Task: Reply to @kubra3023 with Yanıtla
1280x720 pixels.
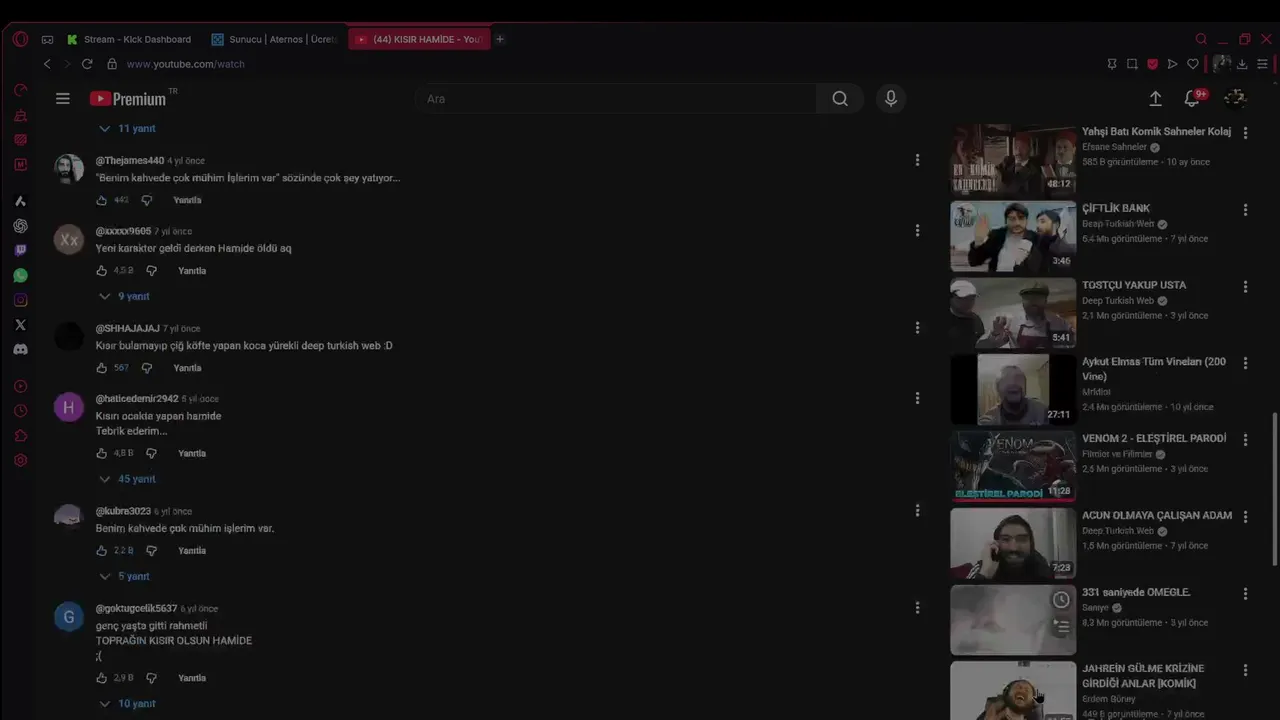Action: click(x=192, y=551)
